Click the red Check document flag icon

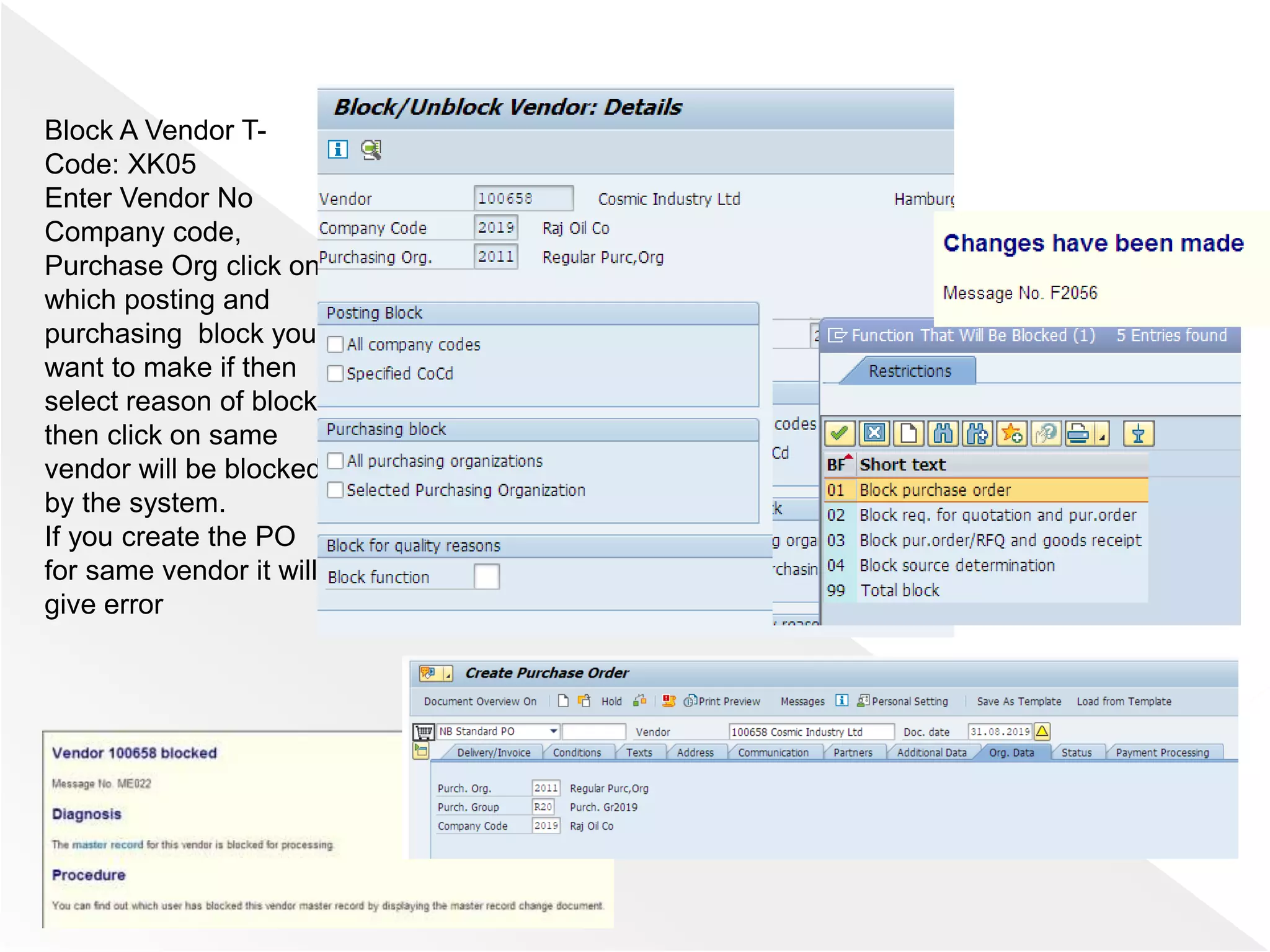point(668,701)
